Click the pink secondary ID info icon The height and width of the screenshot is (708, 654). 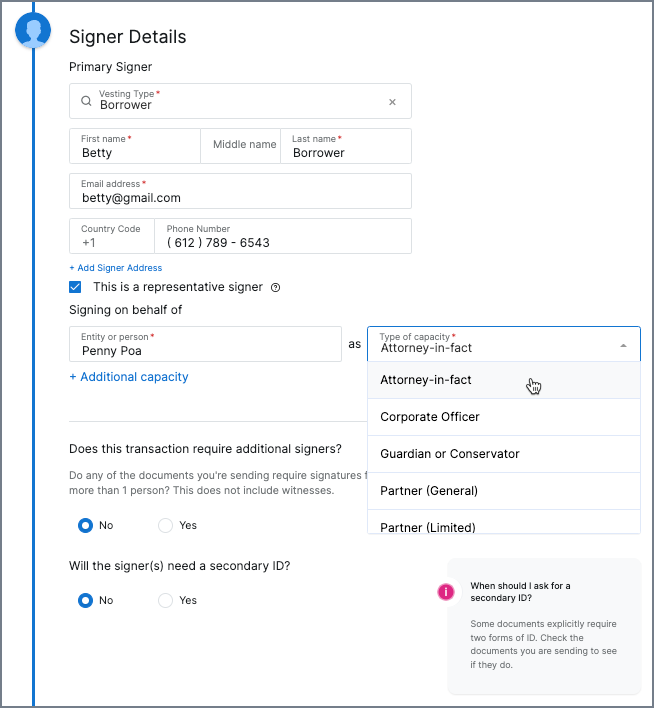pos(445,592)
